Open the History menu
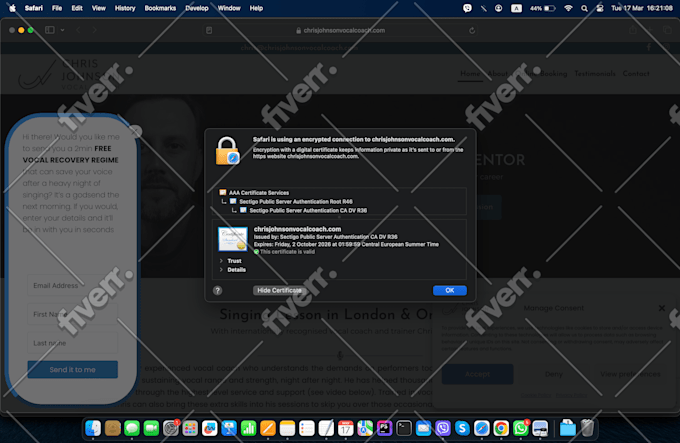 pyautogui.click(x=125, y=8)
